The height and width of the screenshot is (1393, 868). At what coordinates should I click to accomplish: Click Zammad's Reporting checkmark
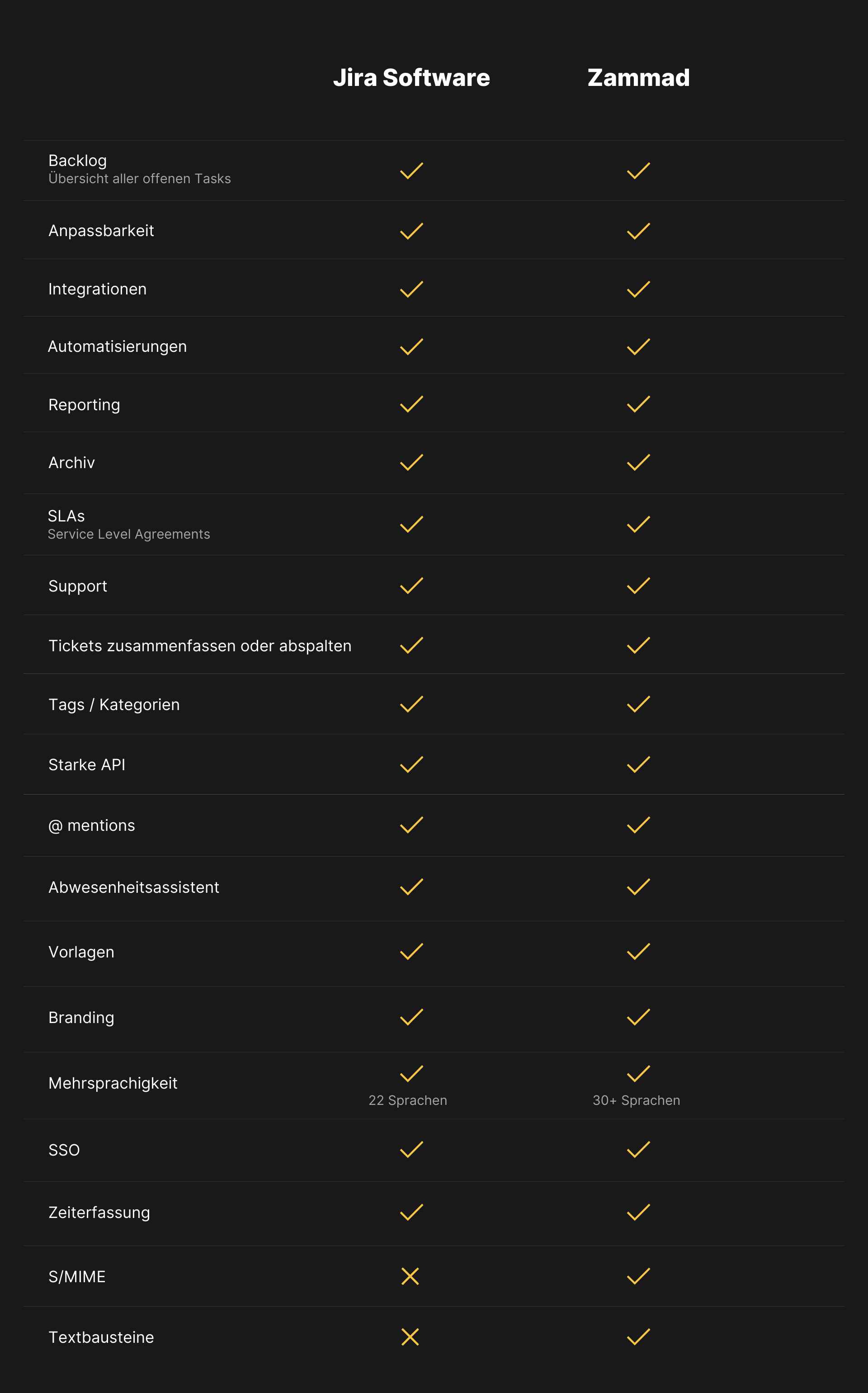tap(638, 404)
